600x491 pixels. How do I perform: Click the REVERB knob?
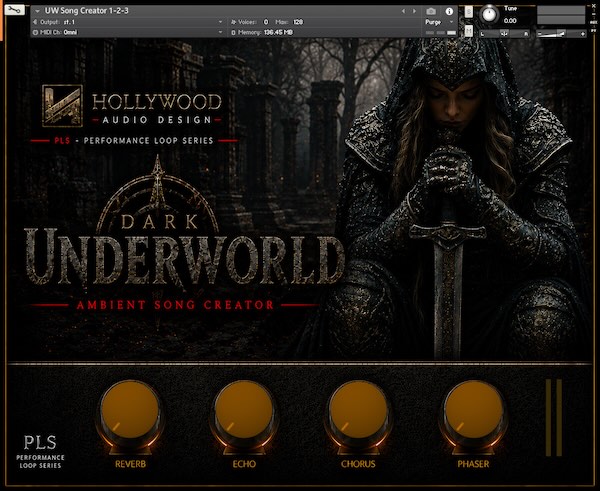tap(130, 411)
